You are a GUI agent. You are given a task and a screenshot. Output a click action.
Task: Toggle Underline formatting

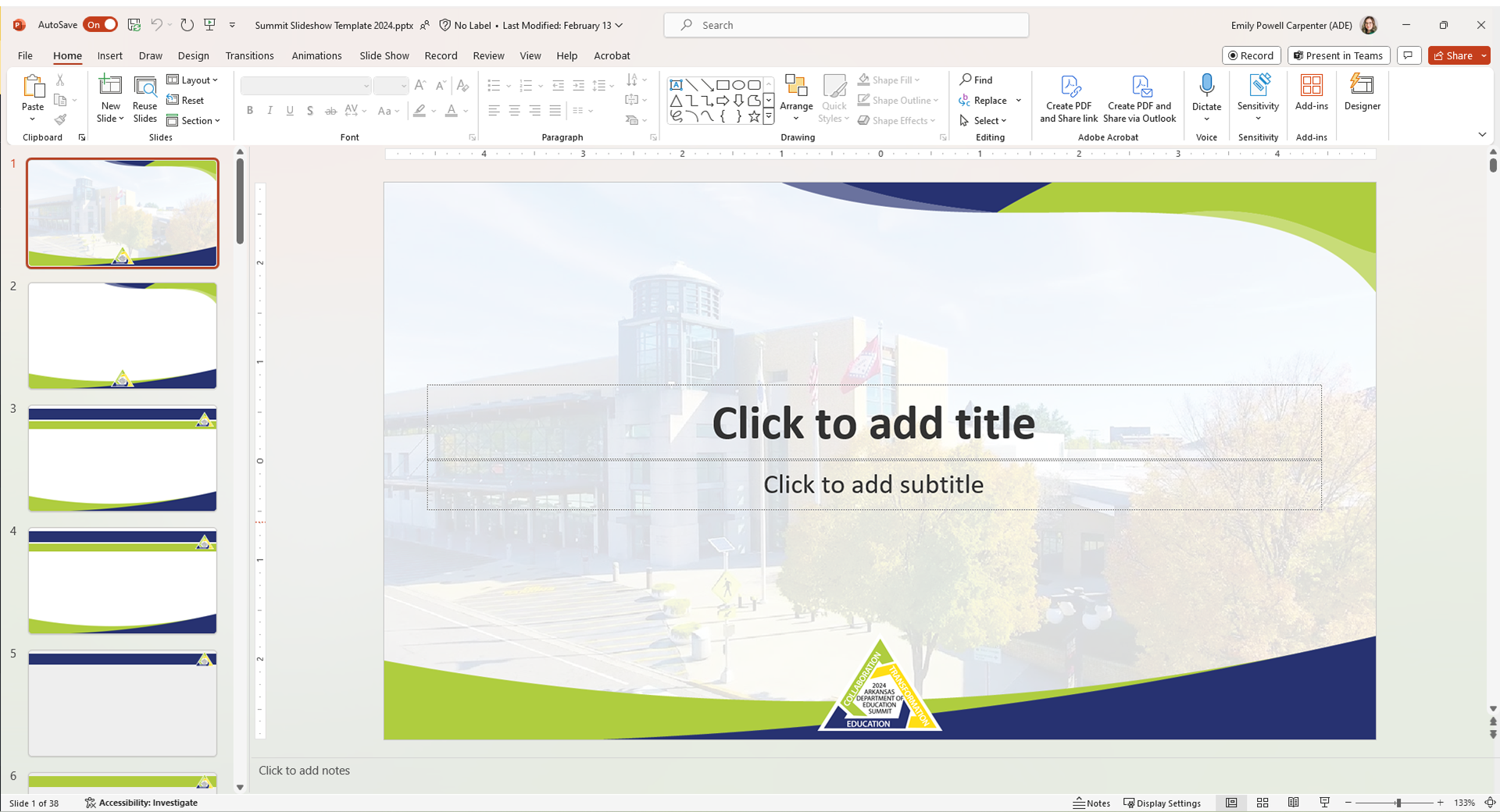point(290,111)
